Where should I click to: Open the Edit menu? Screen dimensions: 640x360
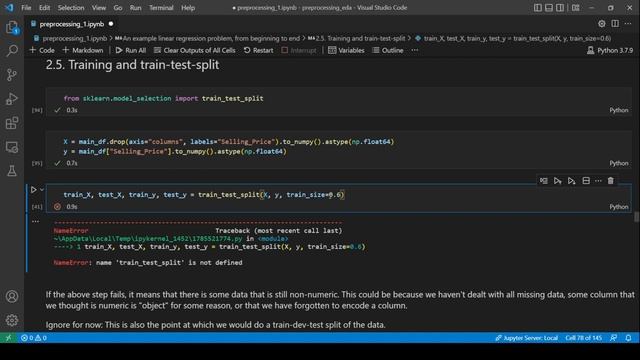pyautogui.click(x=44, y=8)
